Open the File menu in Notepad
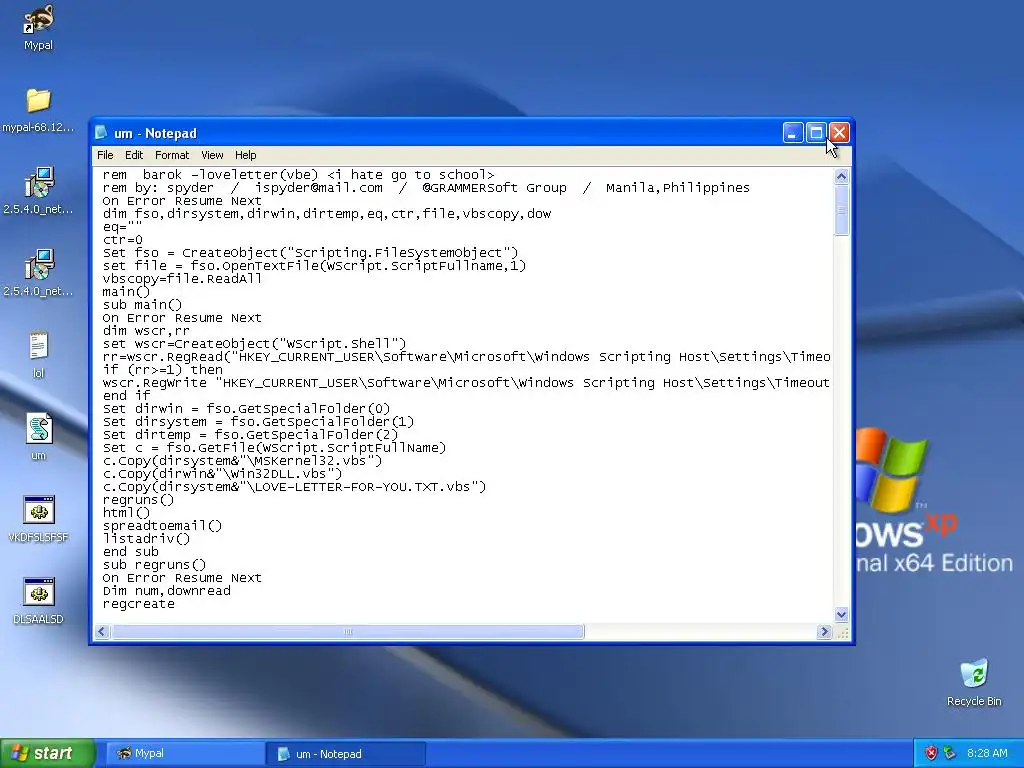Image resolution: width=1024 pixels, height=768 pixels. pos(105,155)
